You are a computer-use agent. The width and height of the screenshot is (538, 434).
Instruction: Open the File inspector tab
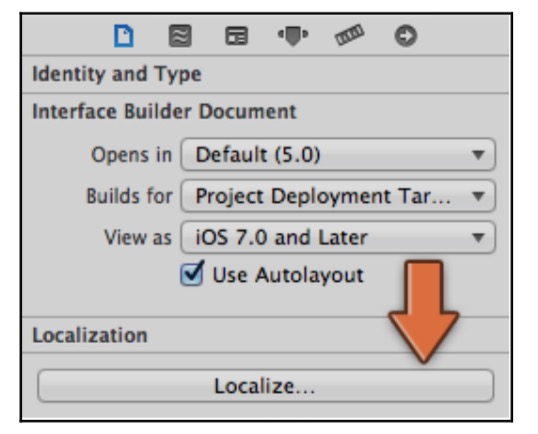pos(124,36)
